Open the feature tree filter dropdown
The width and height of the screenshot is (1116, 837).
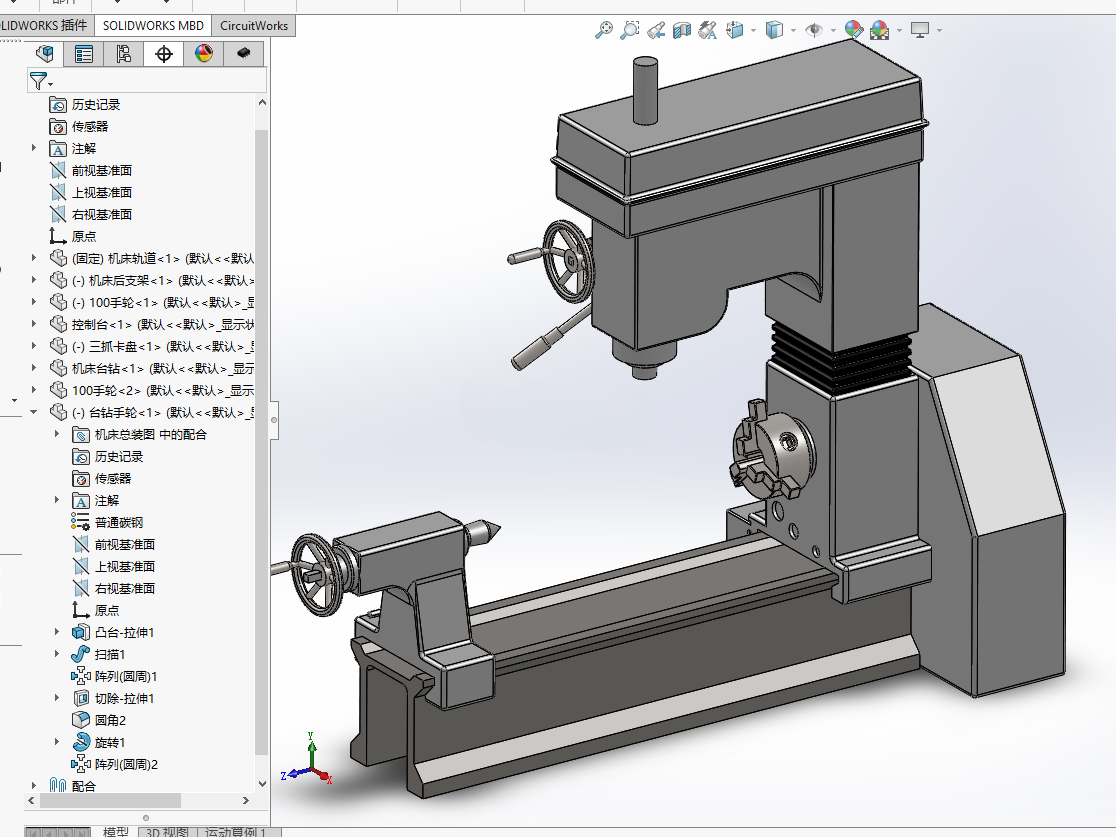tap(41, 81)
